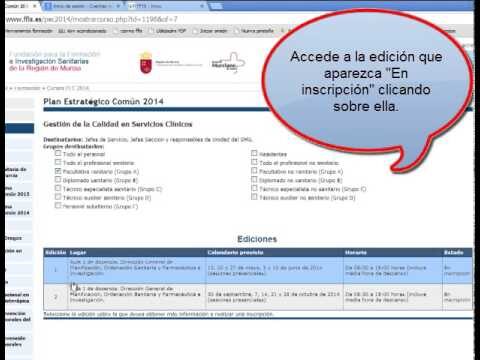Screen dimensions: 480x360
Task: Tick 'Todo el profesional no sanitario' checkbox
Action: [254, 162]
